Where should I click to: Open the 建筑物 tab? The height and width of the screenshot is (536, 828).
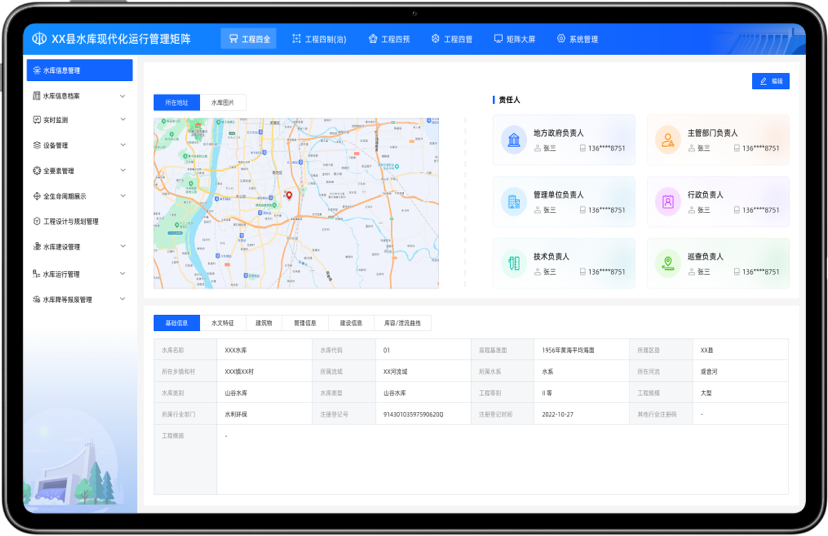(264, 323)
